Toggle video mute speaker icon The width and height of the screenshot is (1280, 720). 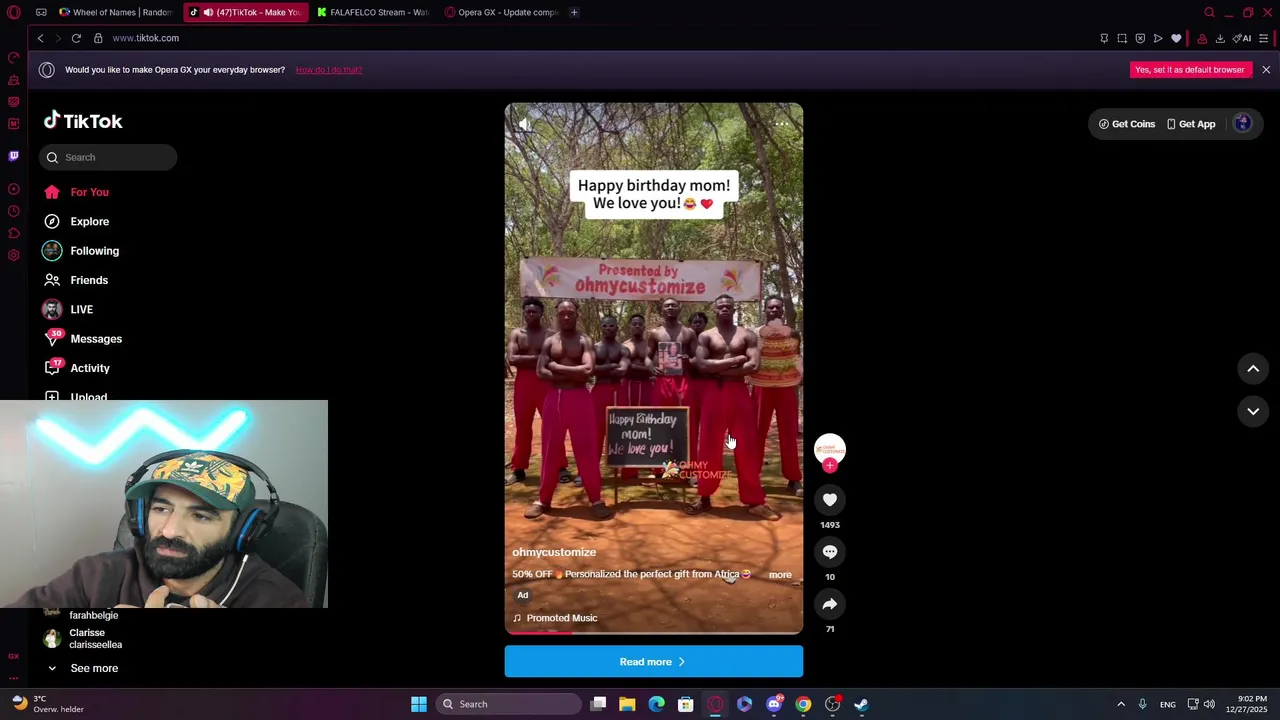[524, 124]
